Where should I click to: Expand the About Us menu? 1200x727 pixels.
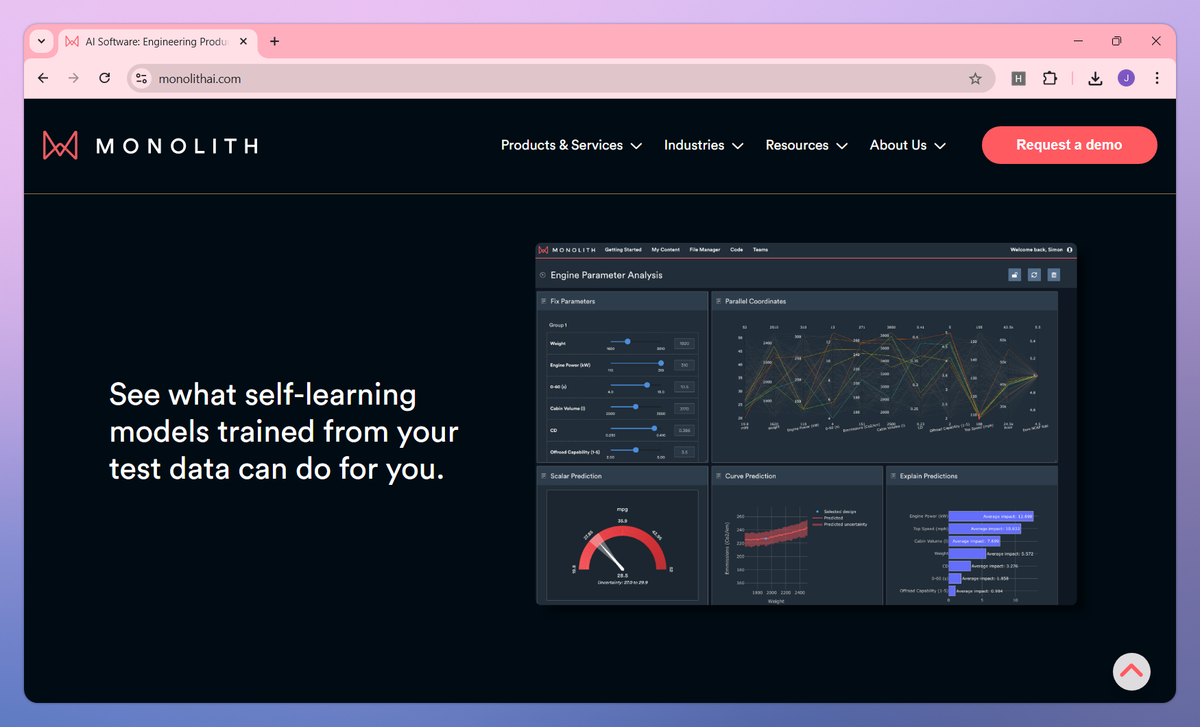pos(908,145)
